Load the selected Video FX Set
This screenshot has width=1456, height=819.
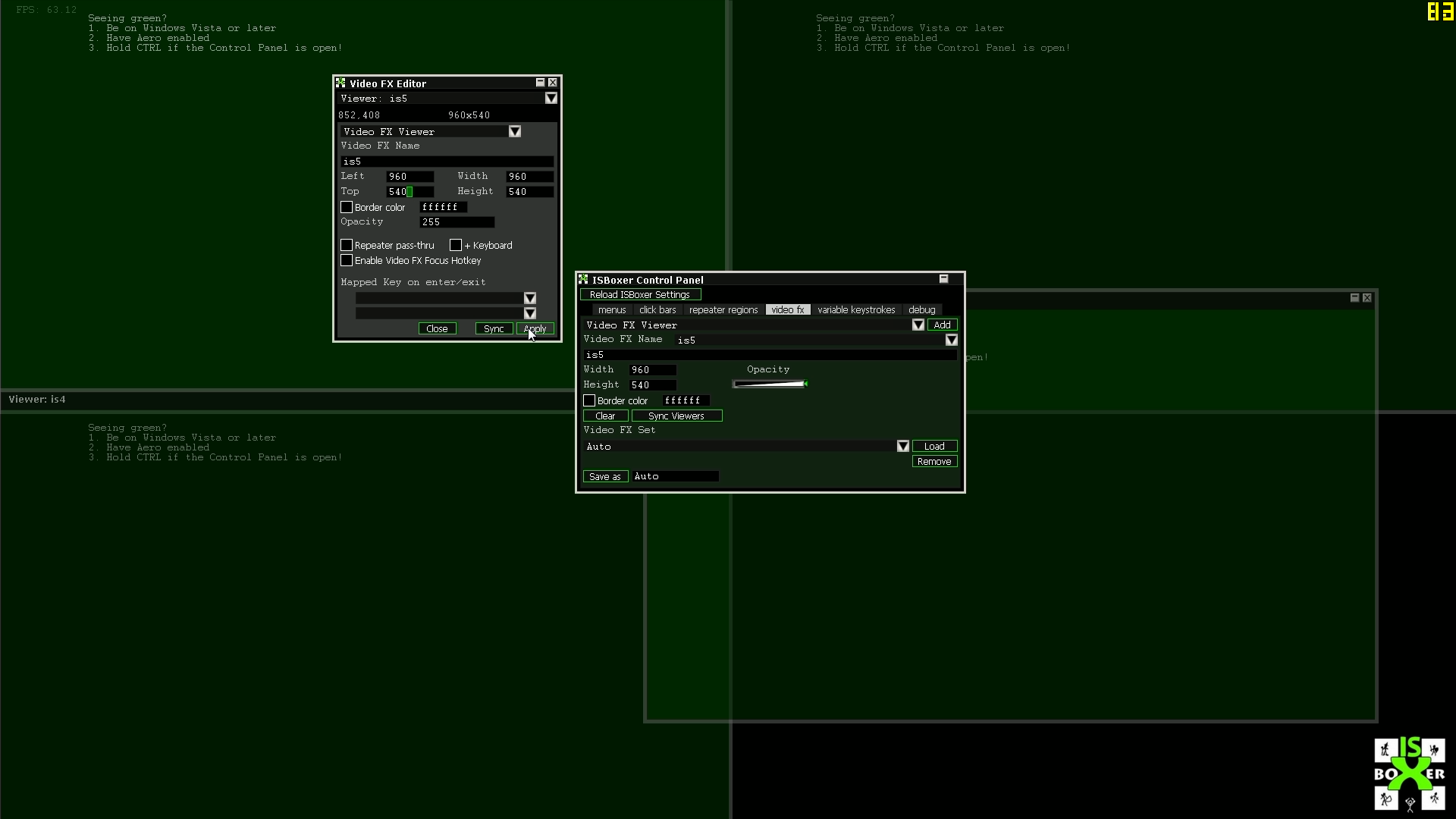tap(934, 446)
